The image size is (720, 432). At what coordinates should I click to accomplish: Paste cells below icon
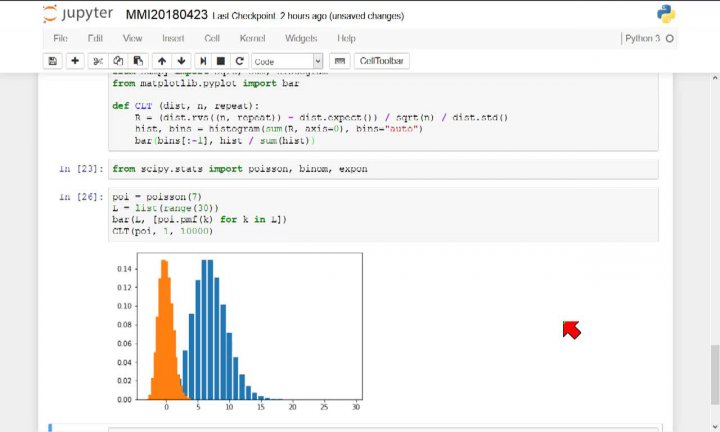coord(138,61)
